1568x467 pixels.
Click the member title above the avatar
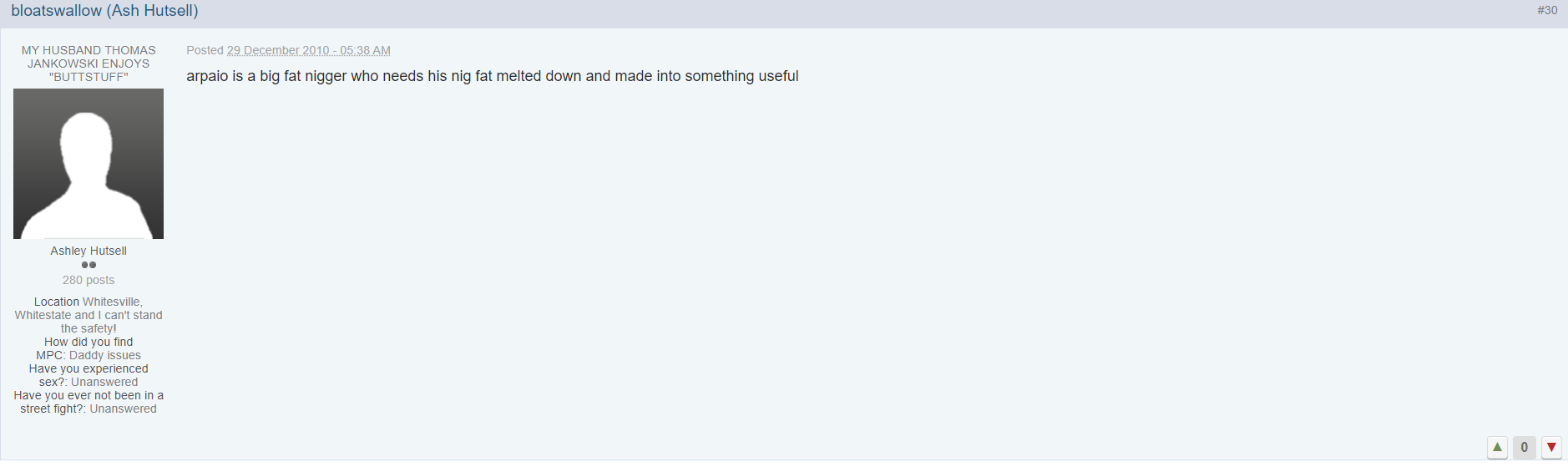click(89, 63)
